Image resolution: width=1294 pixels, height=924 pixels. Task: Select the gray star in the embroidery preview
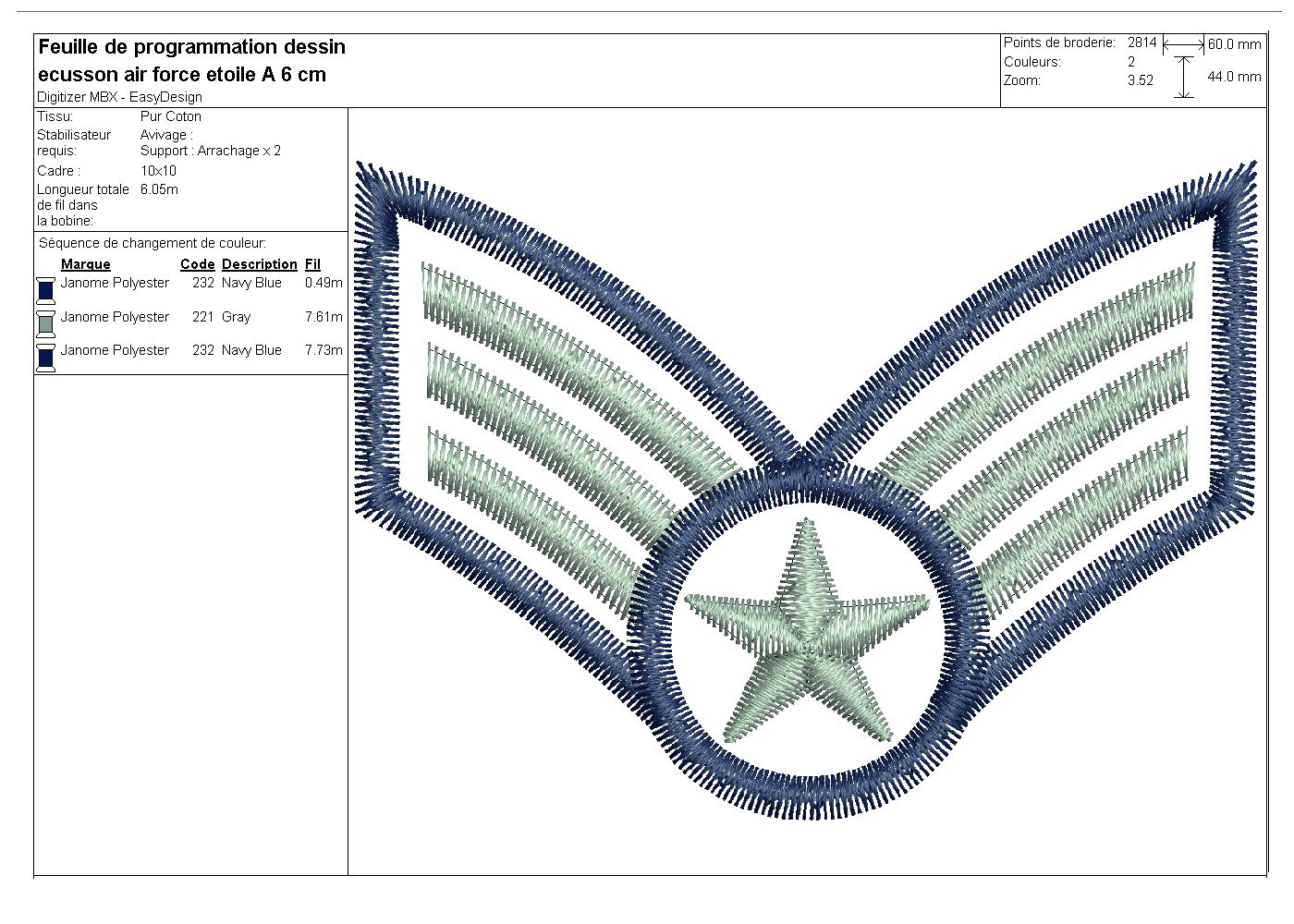[x=806, y=631]
